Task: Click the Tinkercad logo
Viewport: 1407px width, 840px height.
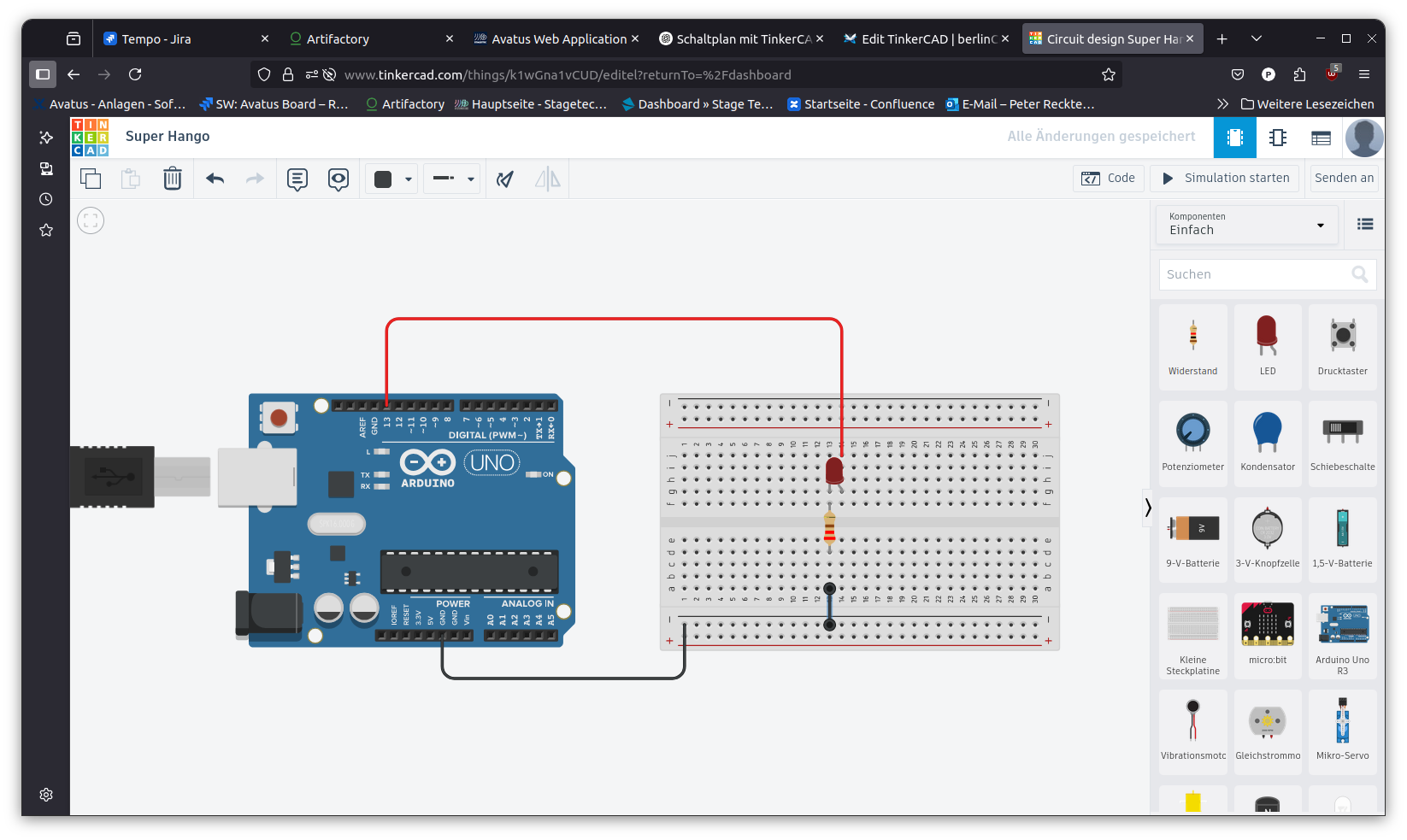Action: click(x=90, y=138)
